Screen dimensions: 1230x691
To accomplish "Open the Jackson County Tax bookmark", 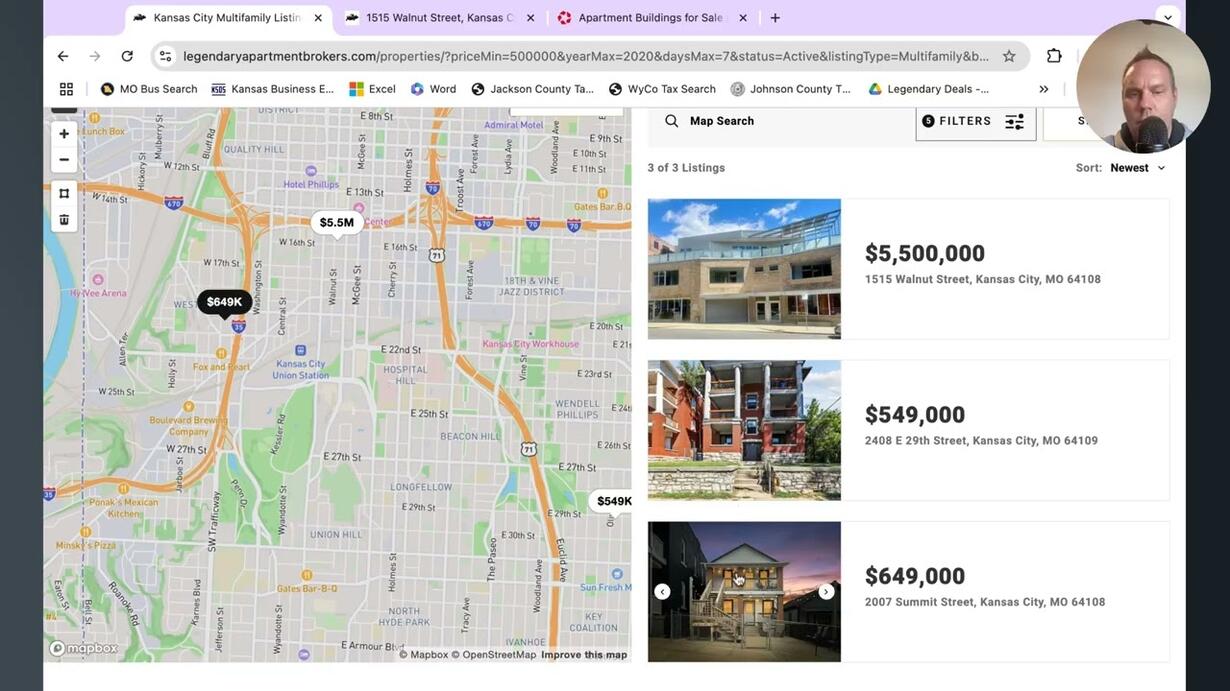I will (532, 89).
